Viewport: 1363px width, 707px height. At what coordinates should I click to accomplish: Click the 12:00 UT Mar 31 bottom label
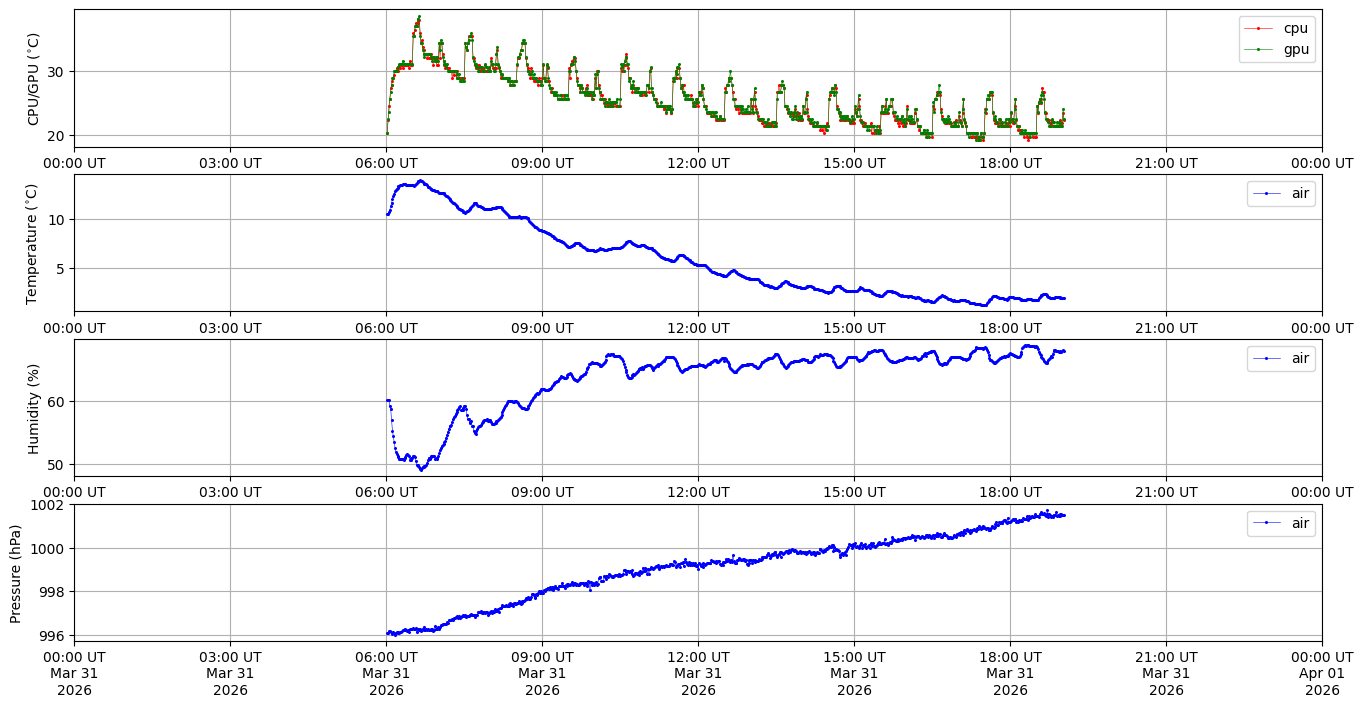[x=698, y=673]
